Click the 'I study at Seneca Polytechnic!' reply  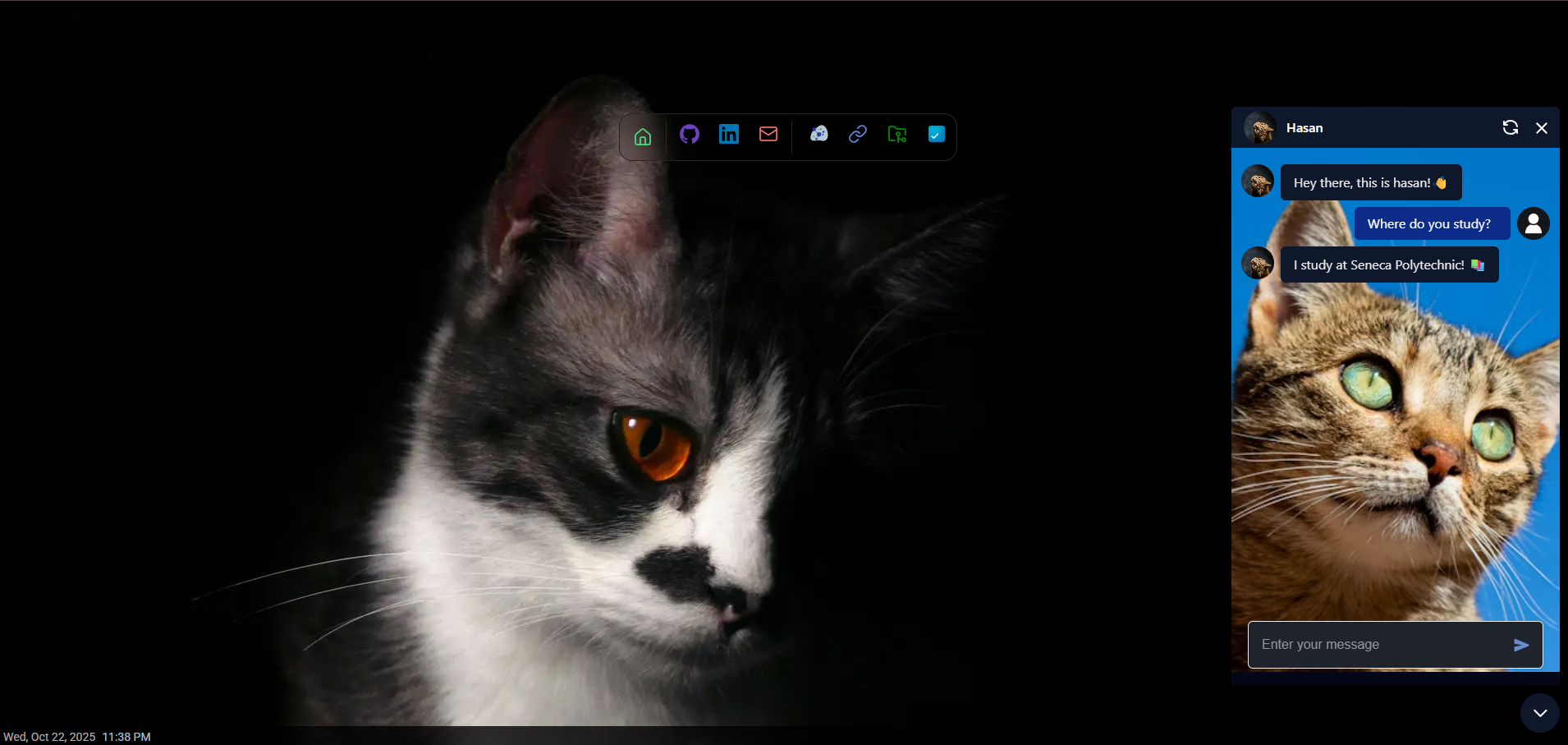pyautogui.click(x=1389, y=265)
